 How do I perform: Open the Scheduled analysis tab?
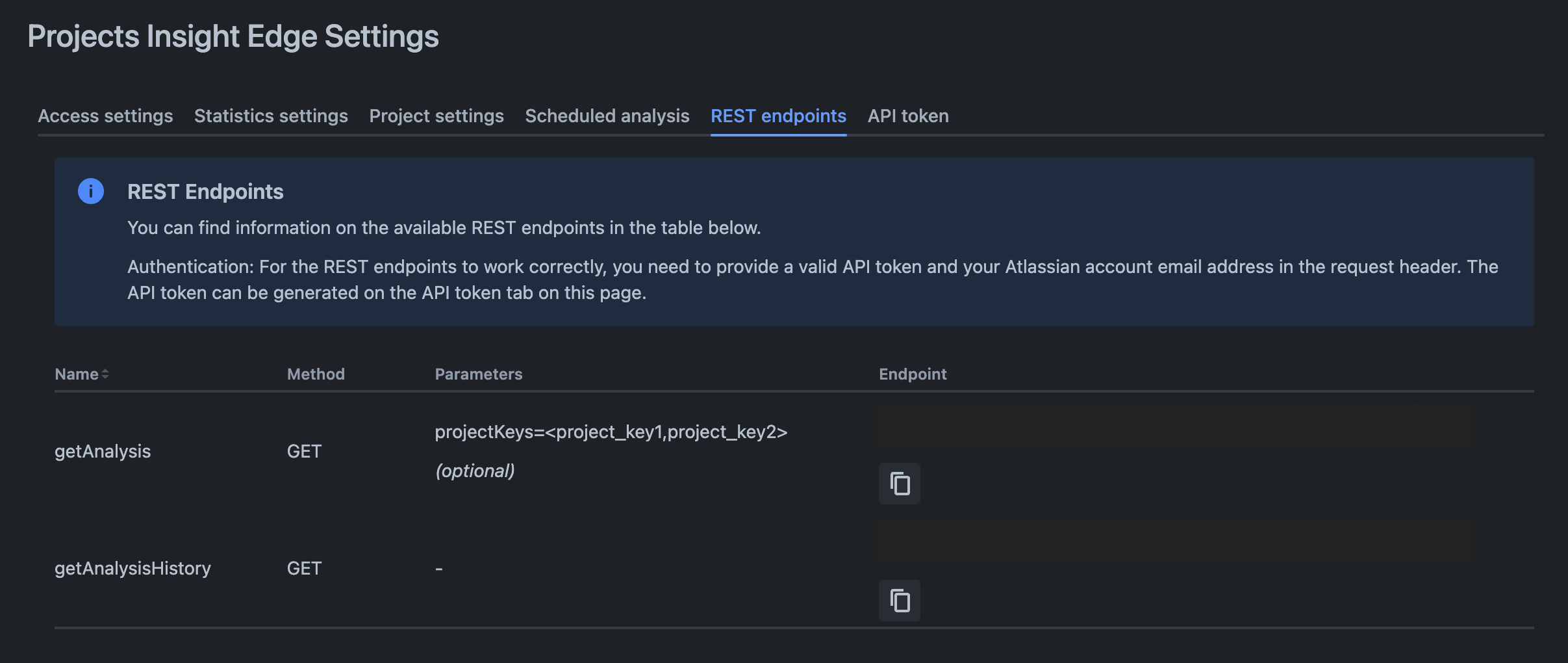[x=607, y=116]
